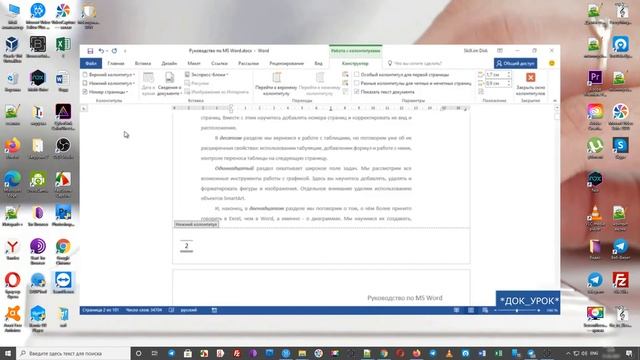Switch to the Home (Главная) tab

[x=116, y=63]
